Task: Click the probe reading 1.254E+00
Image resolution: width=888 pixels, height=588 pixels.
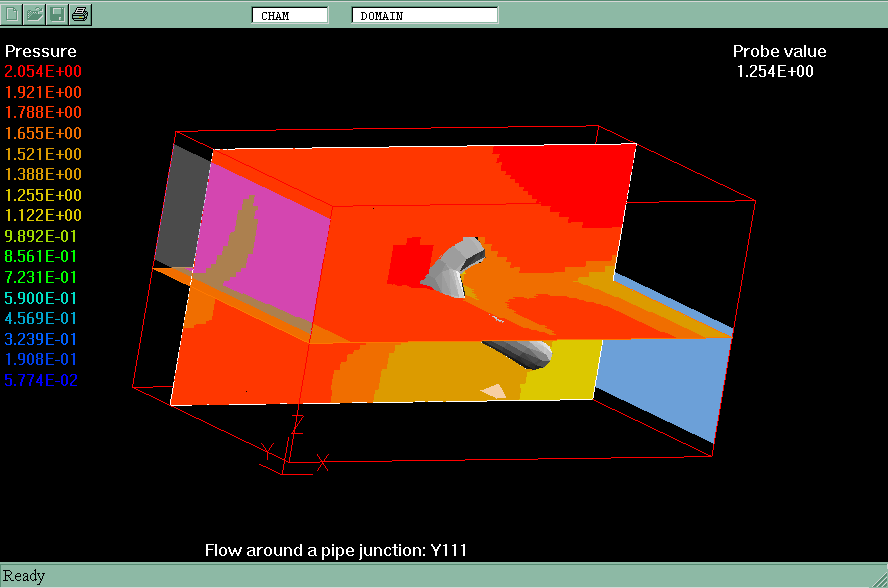Action: (775, 72)
